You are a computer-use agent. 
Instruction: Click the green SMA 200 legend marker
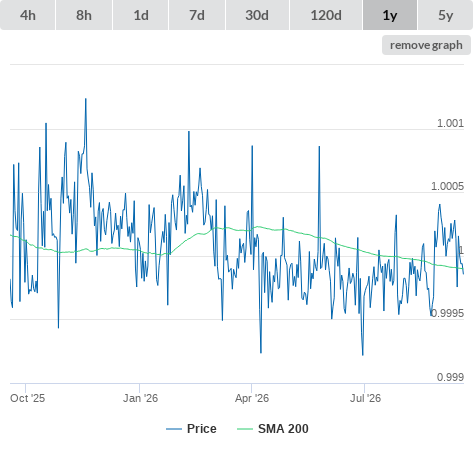(245, 429)
